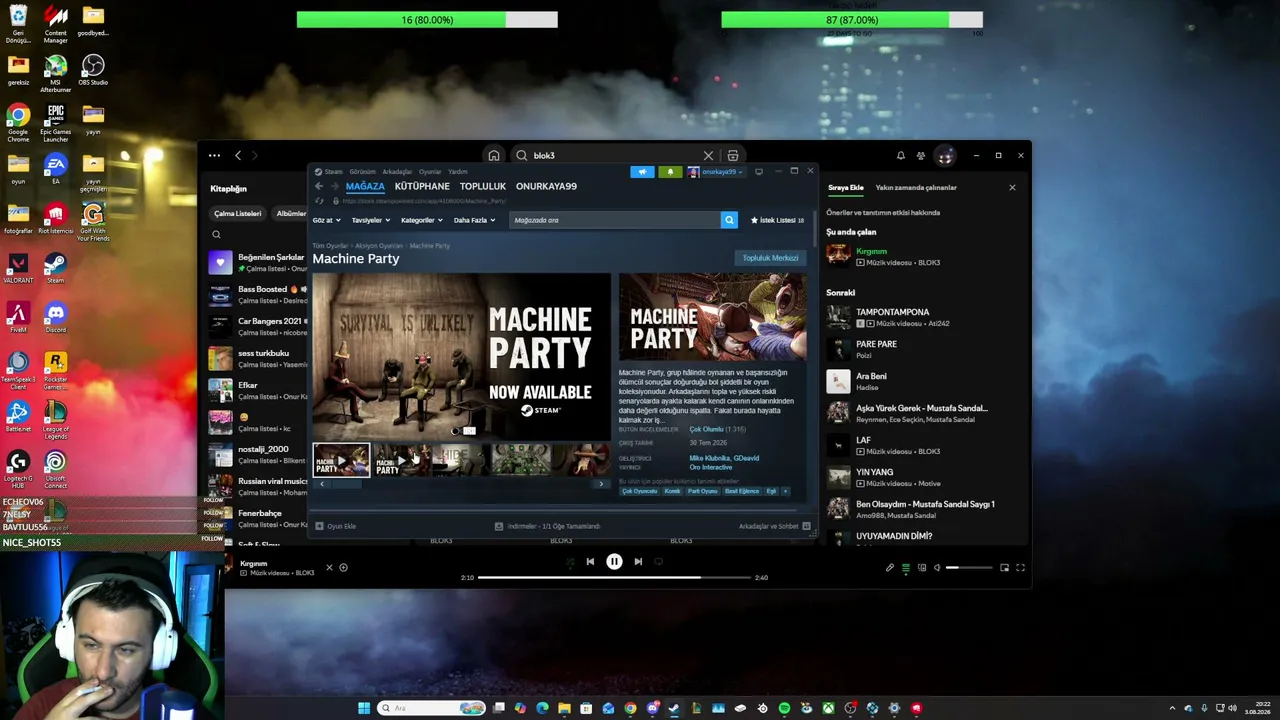
Task: Play YIN YANG from the queue
Action: [921, 477]
